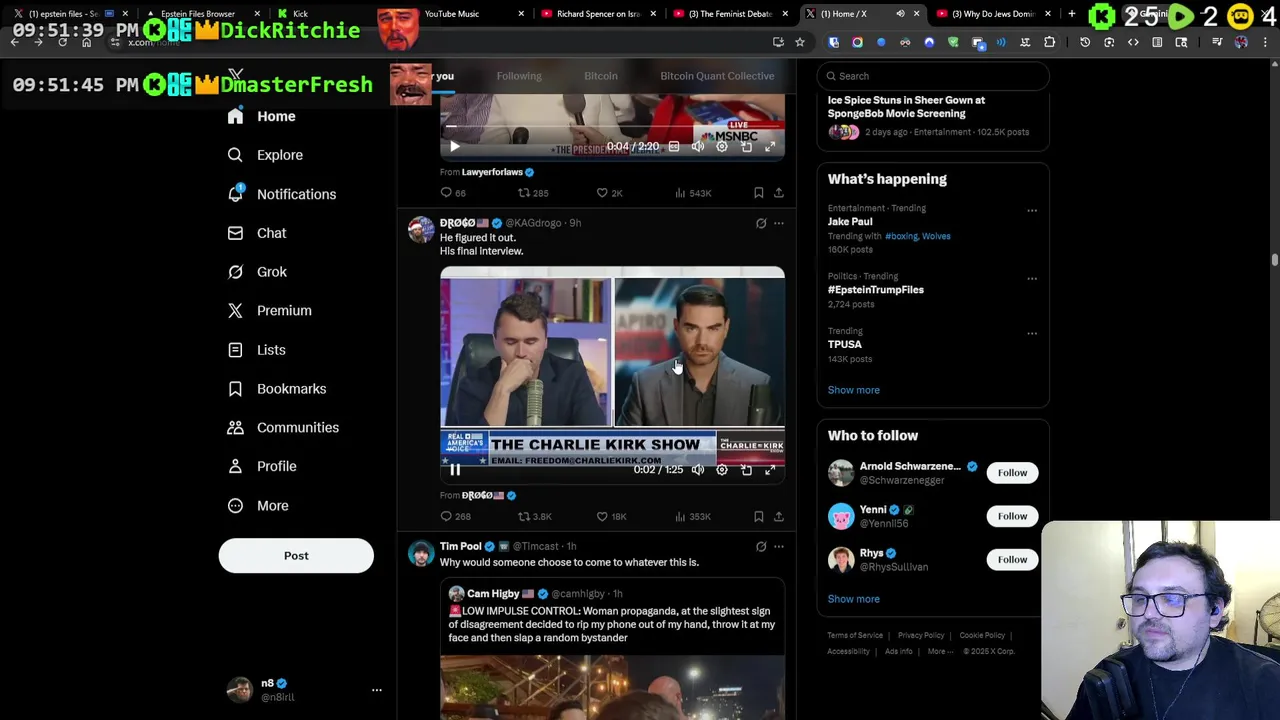Mute the Charlie Kirk Show video
The width and height of the screenshot is (1280, 720).
(698, 470)
